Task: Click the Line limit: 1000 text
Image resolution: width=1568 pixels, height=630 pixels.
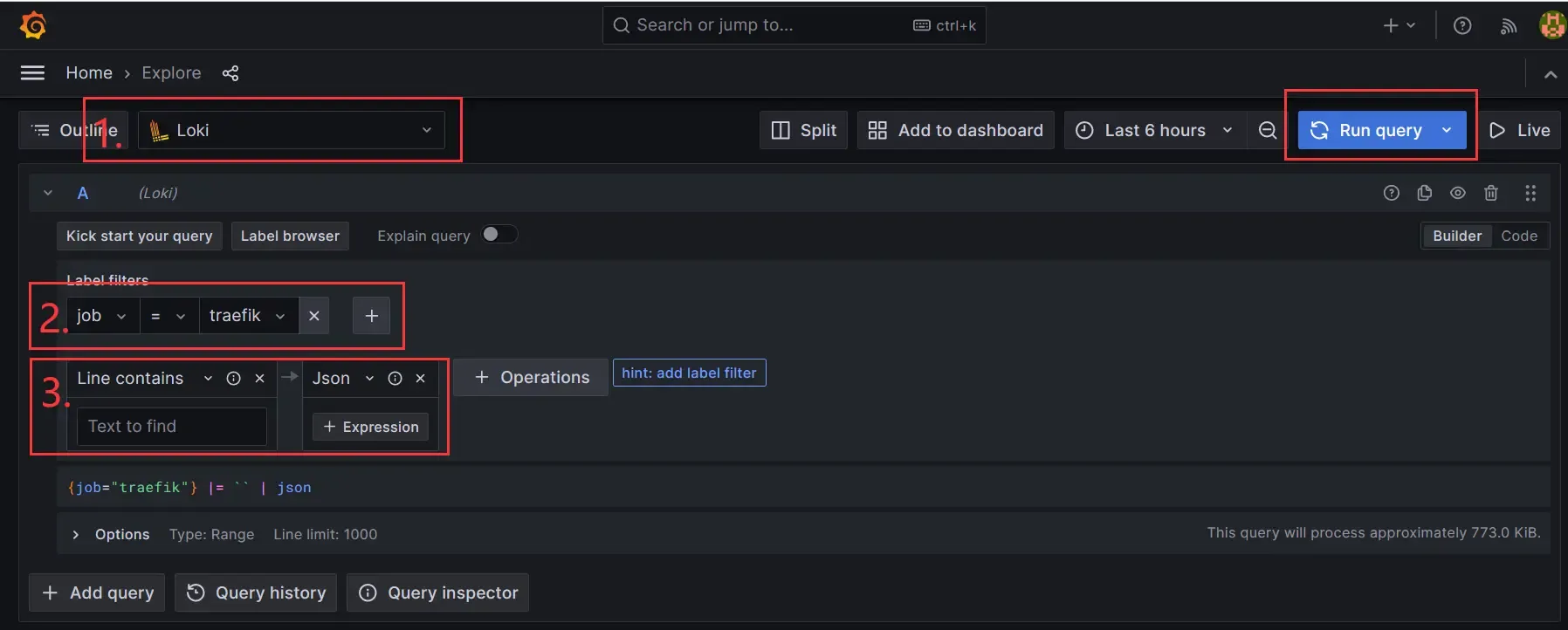Action: pos(325,534)
